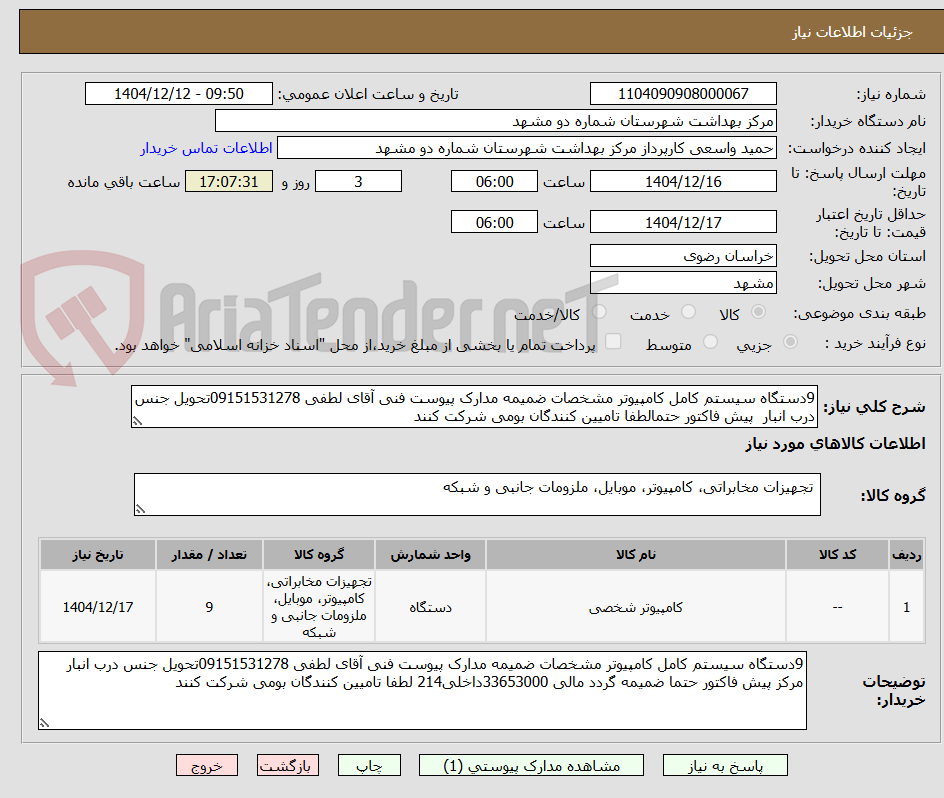Click the 'خروج' exit button
The image size is (944, 798).
[x=206, y=765]
